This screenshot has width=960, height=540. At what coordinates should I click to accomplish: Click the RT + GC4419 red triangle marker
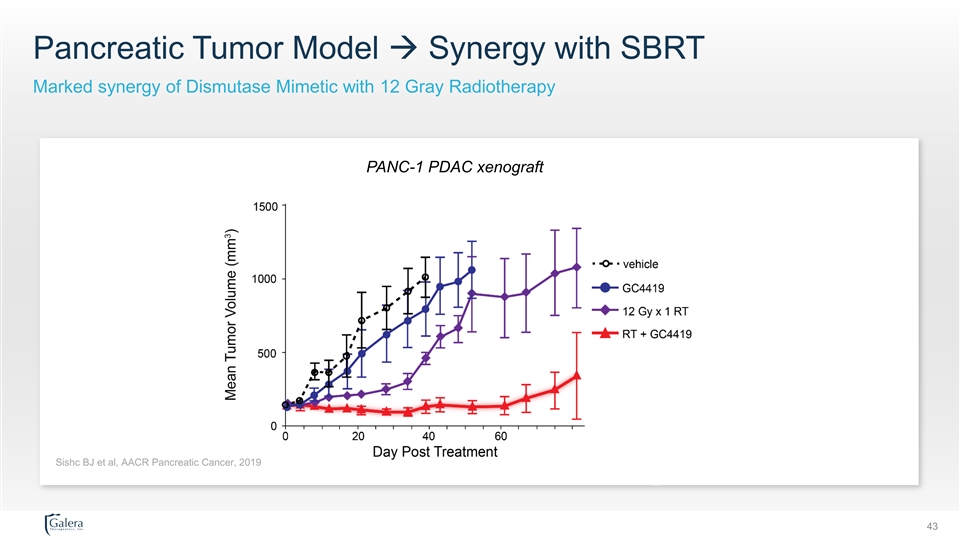pyautogui.click(x=606, y=333)
